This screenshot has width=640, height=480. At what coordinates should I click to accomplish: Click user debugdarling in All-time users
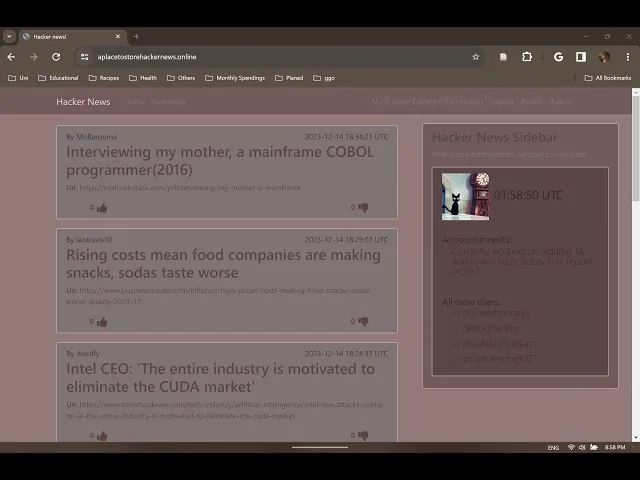[x=490, y=328]
